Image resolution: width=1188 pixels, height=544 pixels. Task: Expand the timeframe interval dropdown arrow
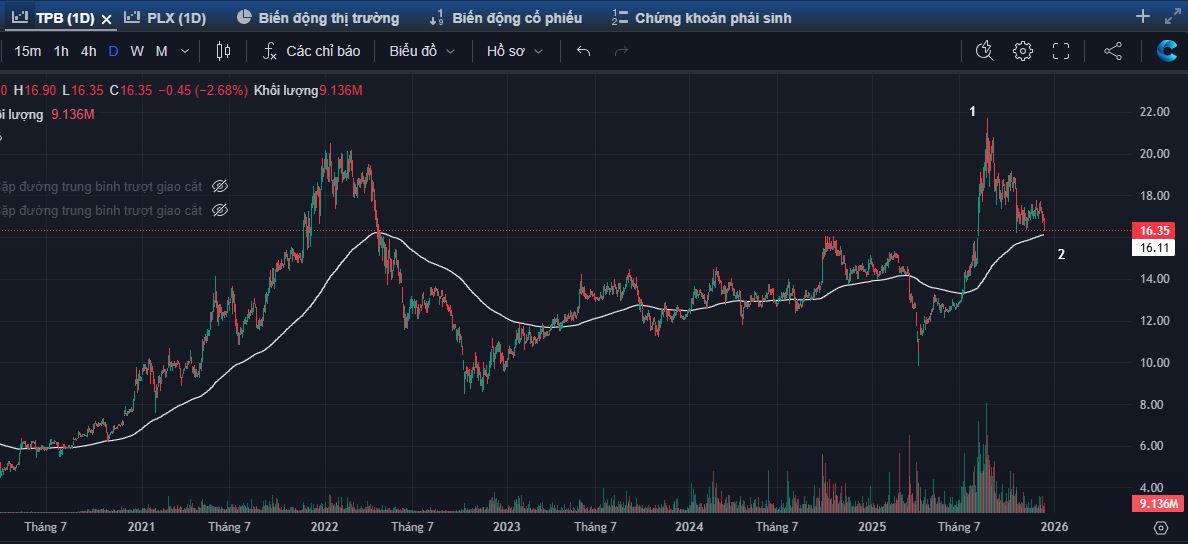click(x=186, y=51)
